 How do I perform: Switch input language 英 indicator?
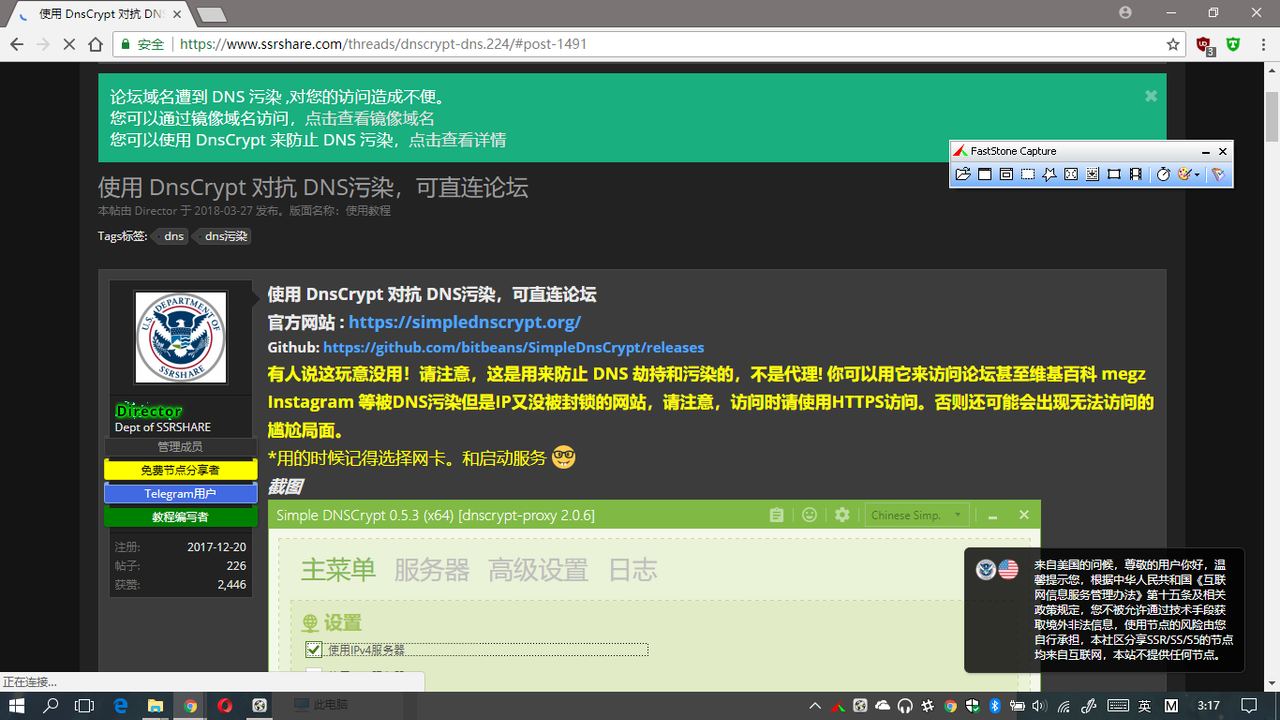(x=1145, y=706)
